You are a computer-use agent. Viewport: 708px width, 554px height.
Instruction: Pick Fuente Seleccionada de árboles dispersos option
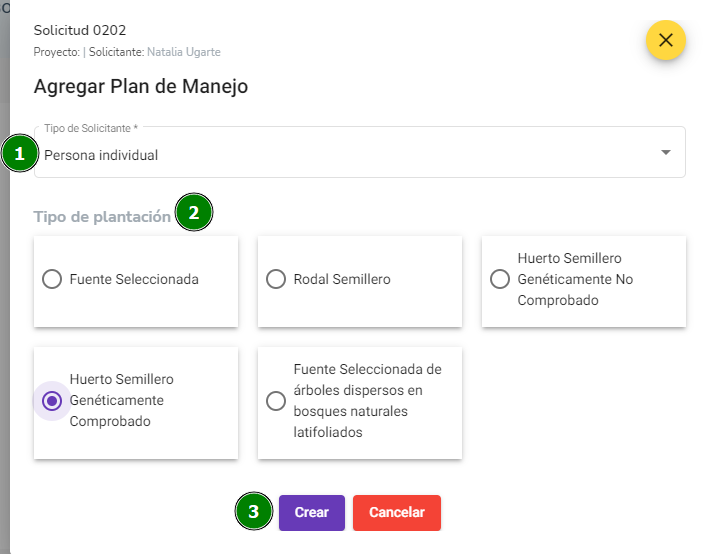click(x=276, y=400)
